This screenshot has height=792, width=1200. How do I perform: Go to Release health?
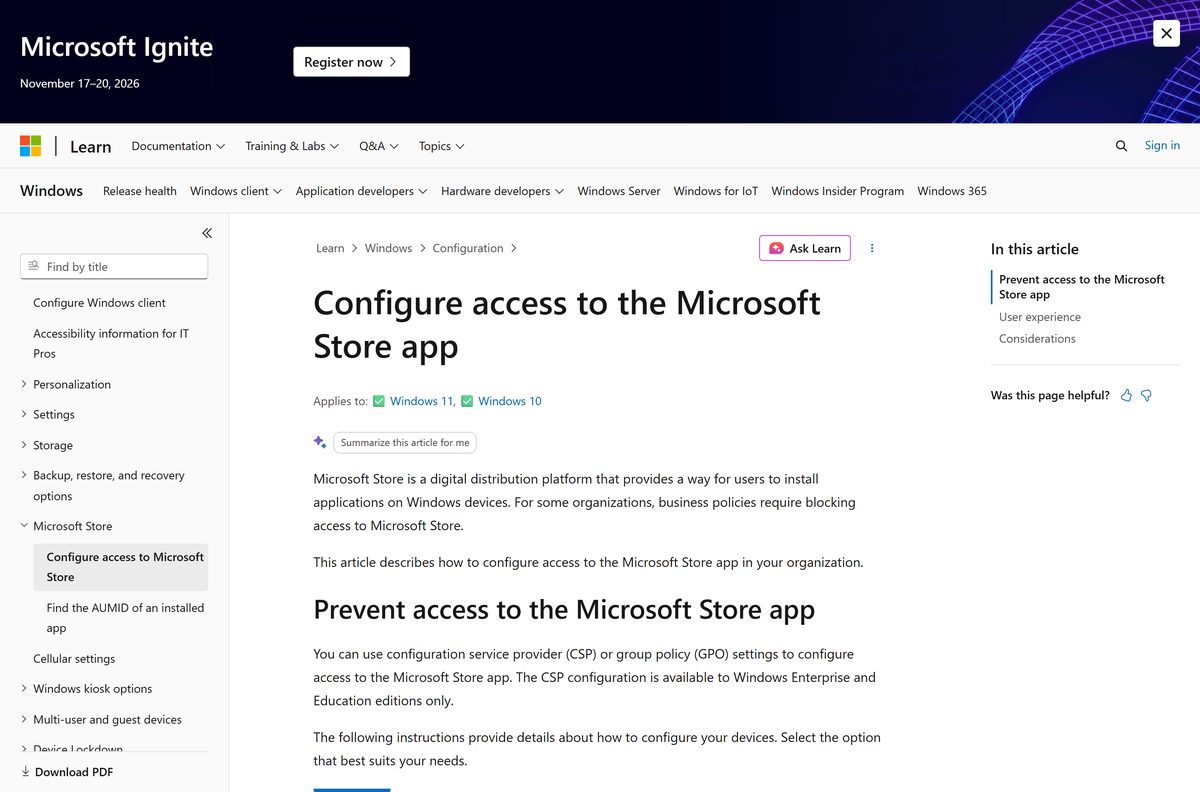coord(140,191)
